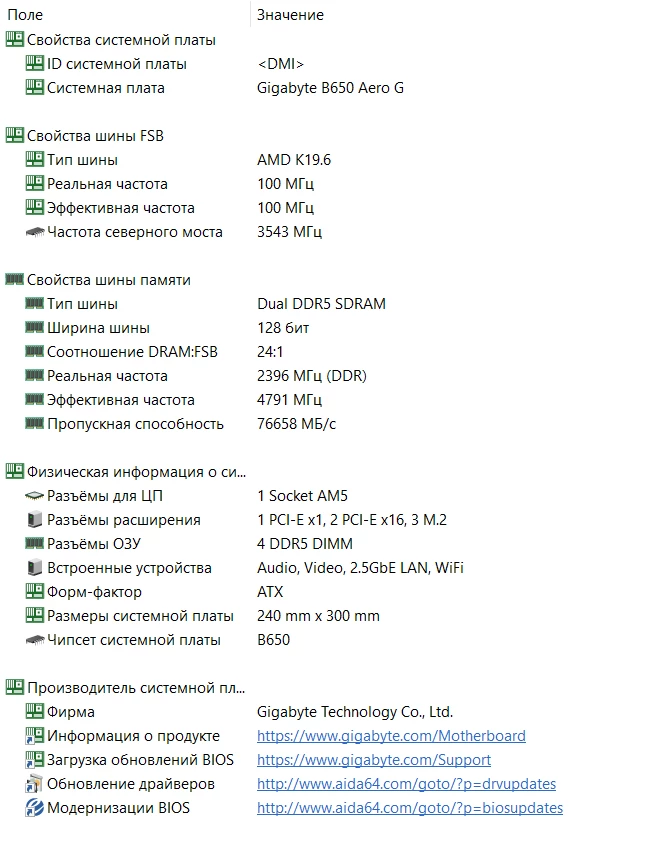The width and height of the screenshot is (661, 842).
Task: Open the aida64 biosupdates link
Action: [410, 808]
